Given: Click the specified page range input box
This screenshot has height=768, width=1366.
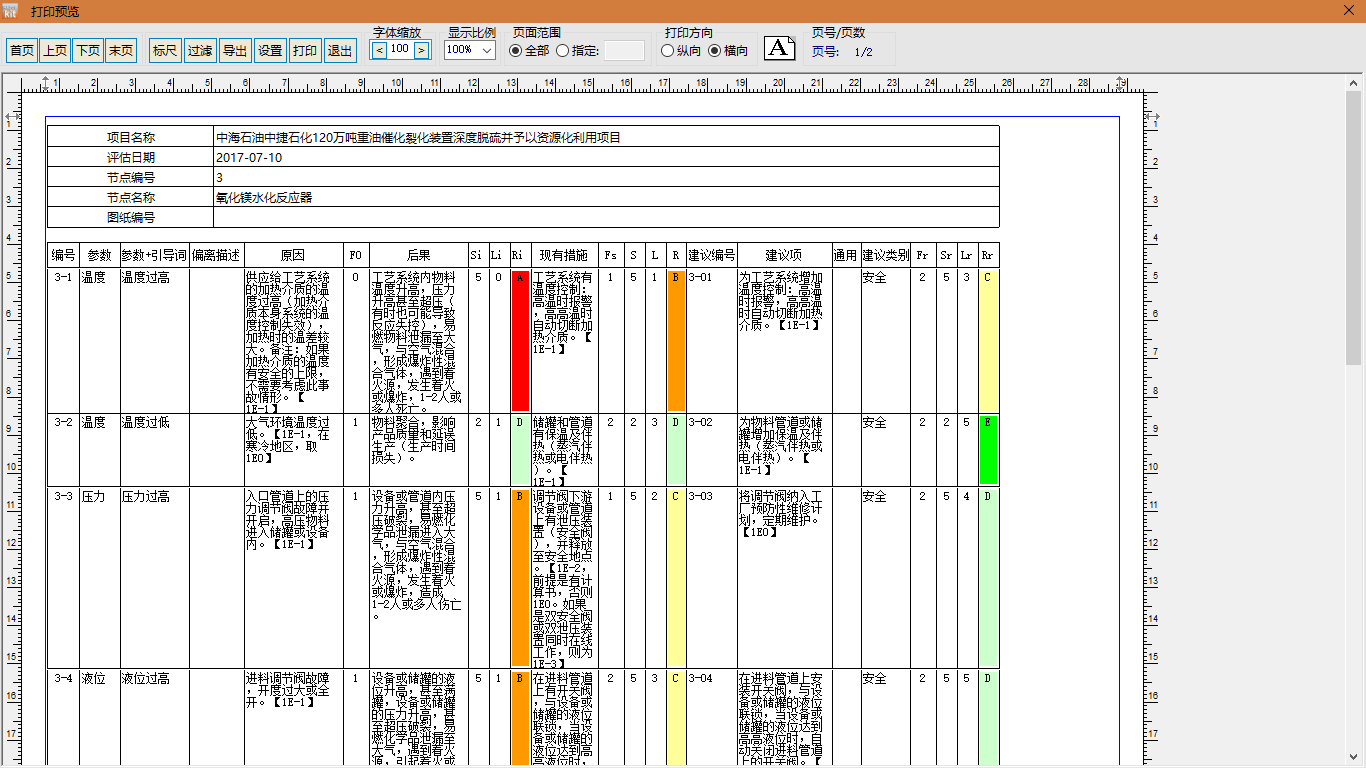Looking at the screenshot, I should coord(625,50).
